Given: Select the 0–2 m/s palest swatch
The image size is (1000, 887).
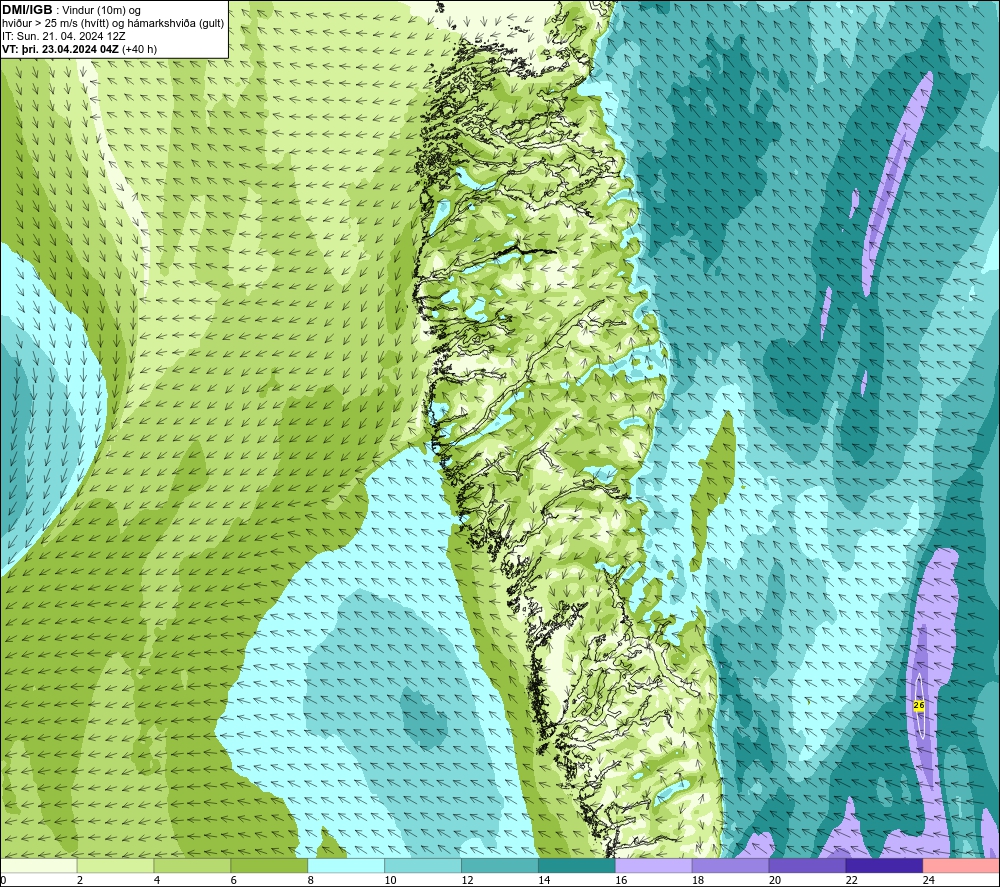Looking at the screenshot, I should coord(39,866).
